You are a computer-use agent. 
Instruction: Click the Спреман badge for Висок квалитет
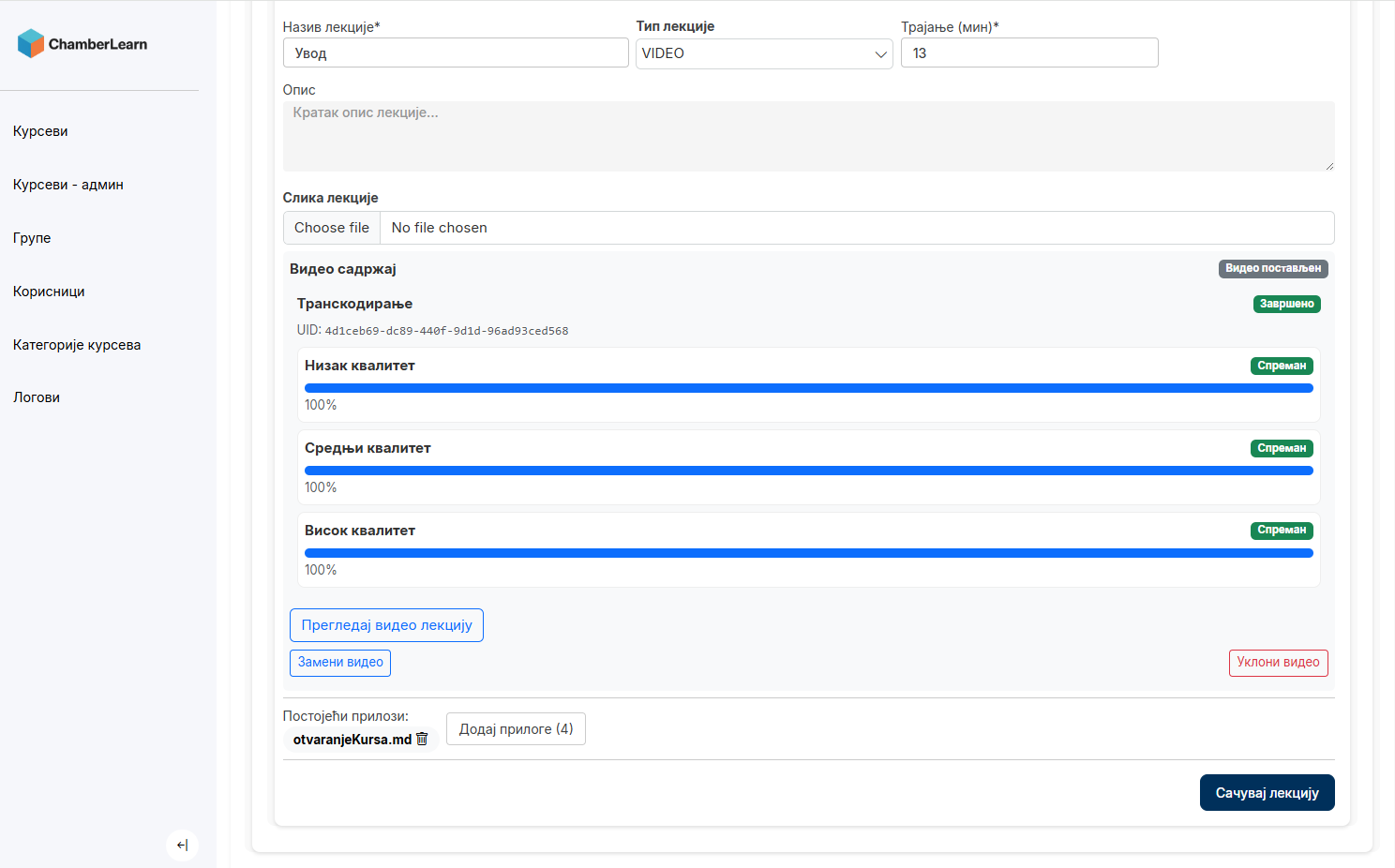pos(1282,531)
